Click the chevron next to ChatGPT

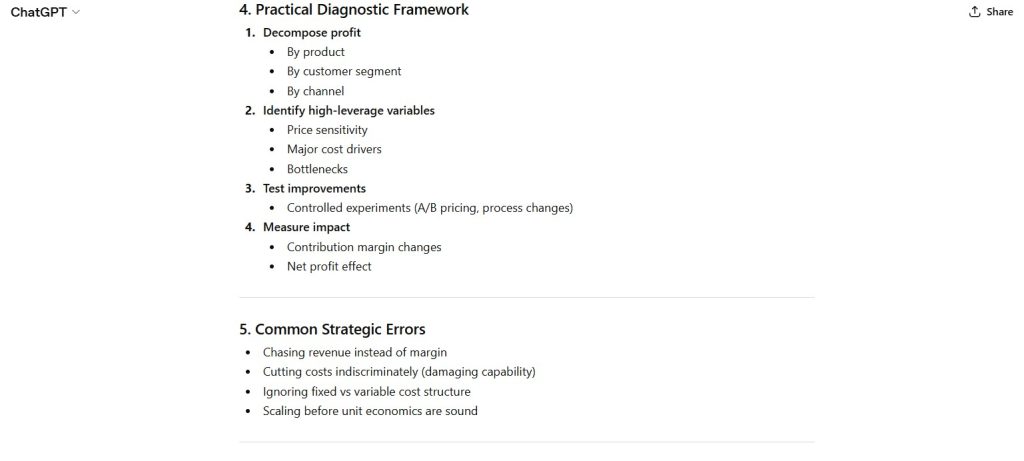click(x=76, y=12)
